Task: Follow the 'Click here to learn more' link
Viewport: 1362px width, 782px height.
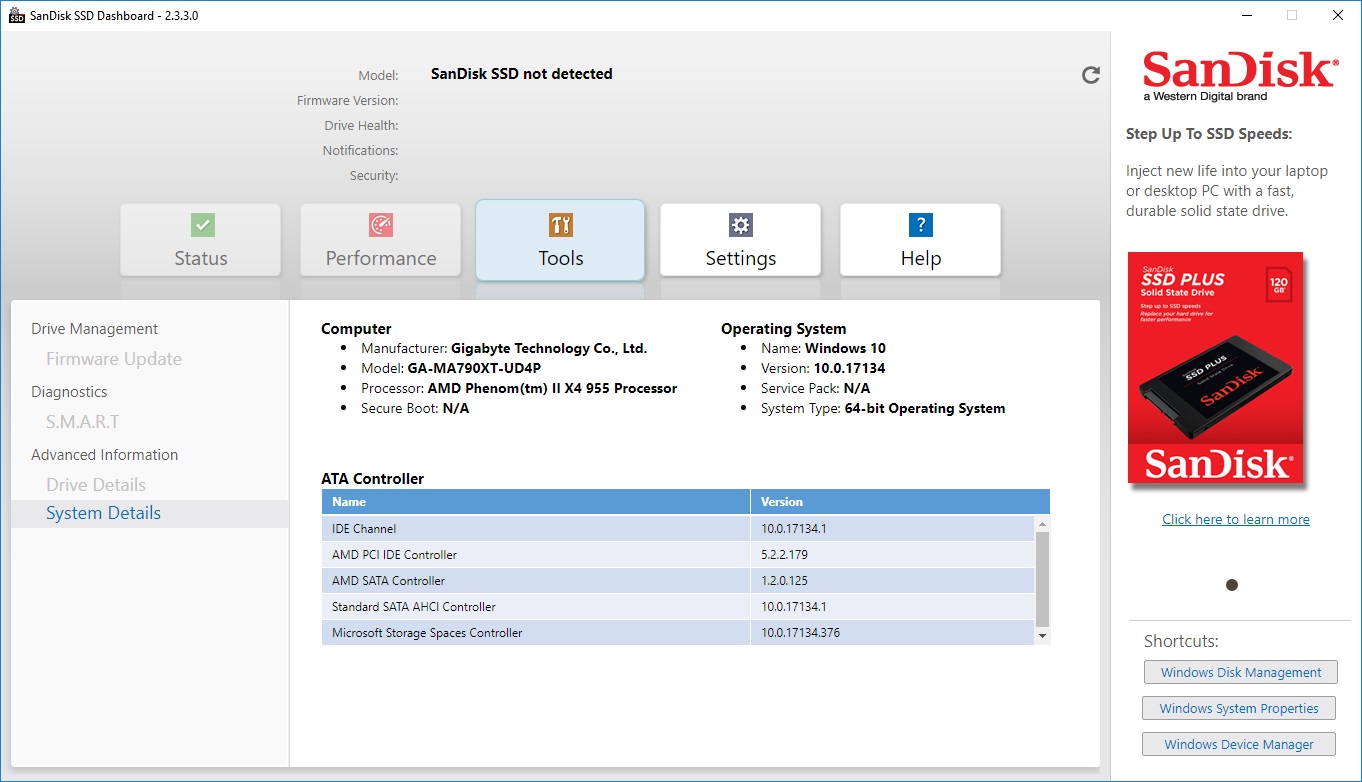Action: tap(1236, 520)
